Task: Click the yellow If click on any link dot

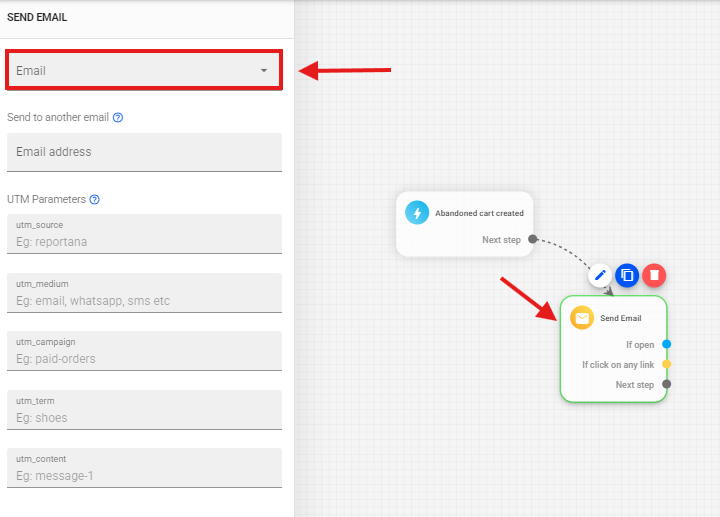Action: pyautogui.click(x=667, y=365)
